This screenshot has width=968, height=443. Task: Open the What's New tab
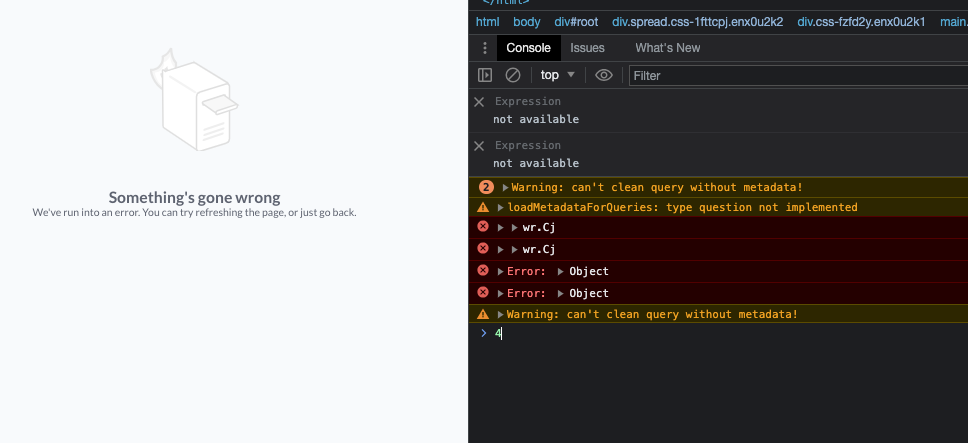tap(667, 48)
